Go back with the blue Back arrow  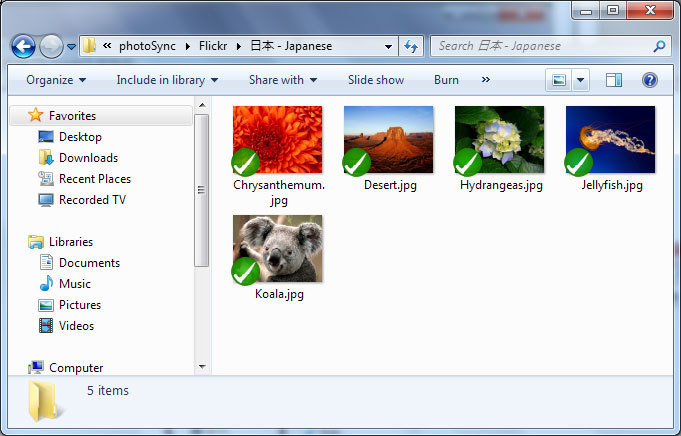23,46
